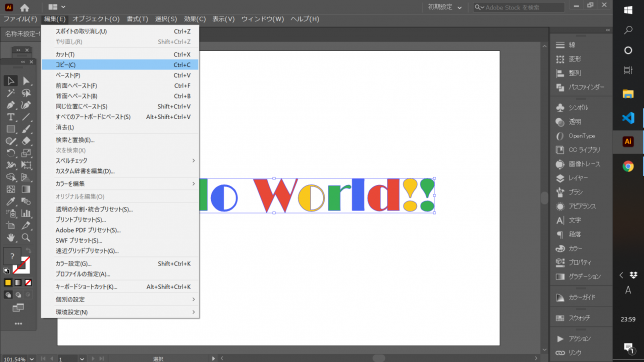This screenshot has width=644, height=362.
Task: Open Edit Toolbar three dots
Action: [18, 324]
